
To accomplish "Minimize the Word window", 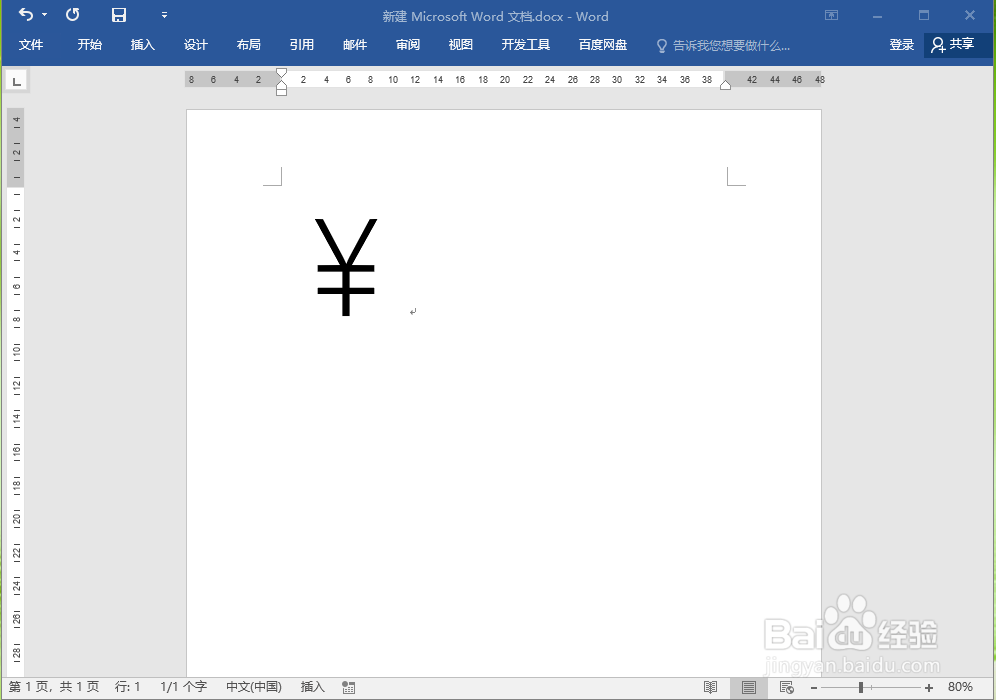I will [877, 15].
